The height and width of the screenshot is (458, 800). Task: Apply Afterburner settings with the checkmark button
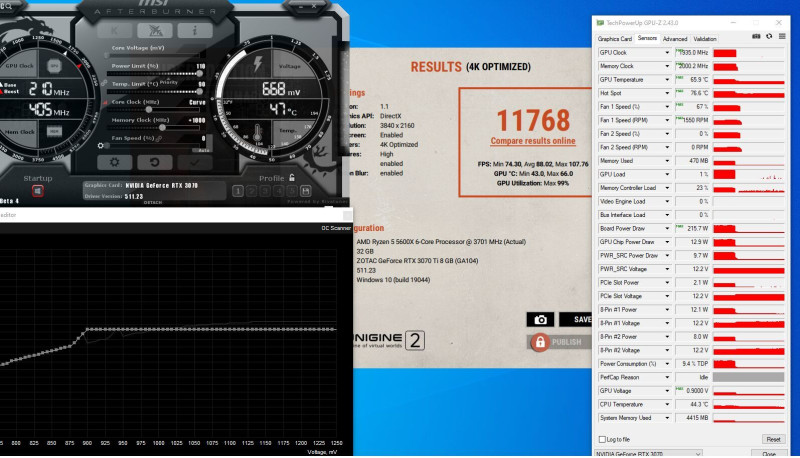tap(194, 162)
